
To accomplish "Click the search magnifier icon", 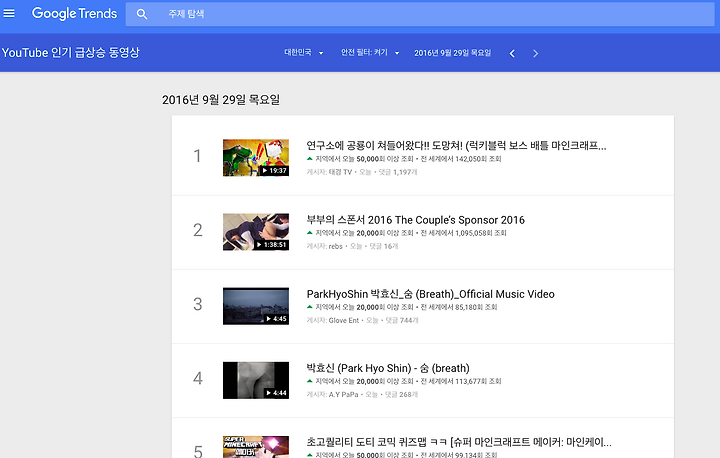I will (x=142, y=14).
